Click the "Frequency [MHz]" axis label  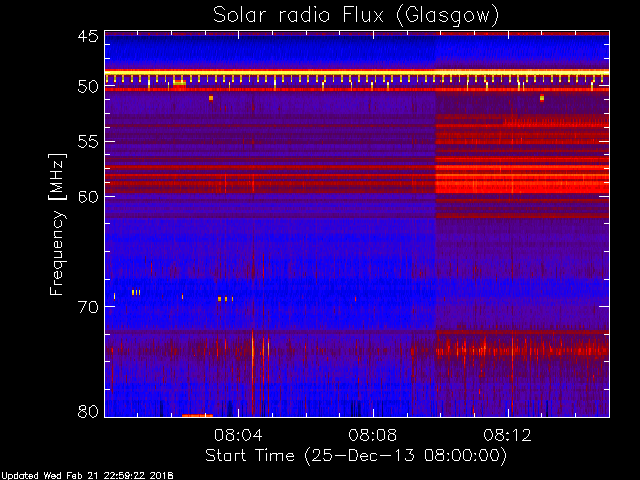57,224
